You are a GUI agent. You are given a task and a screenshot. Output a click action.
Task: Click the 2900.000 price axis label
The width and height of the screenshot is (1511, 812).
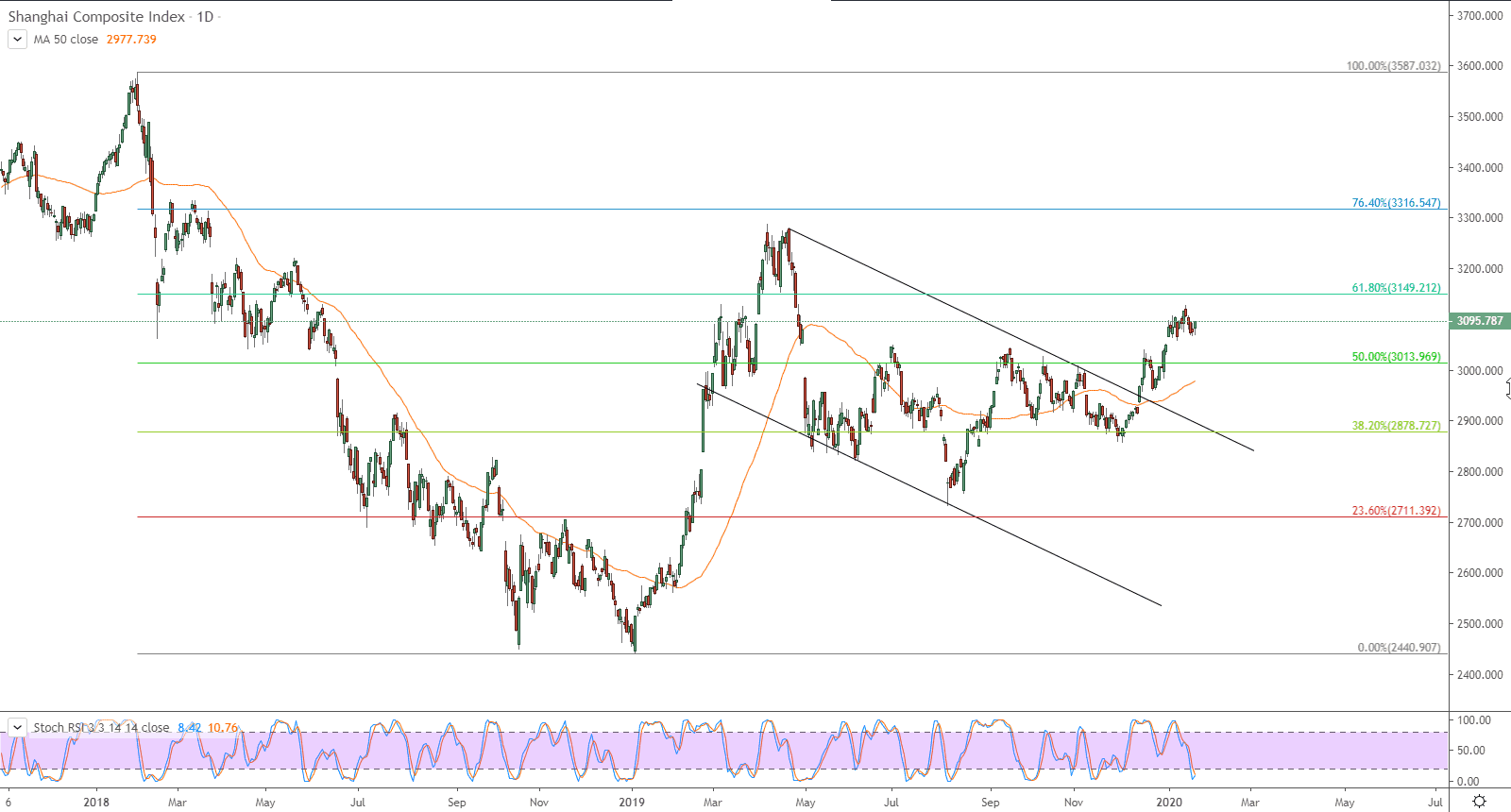(x=1480, y=421)
